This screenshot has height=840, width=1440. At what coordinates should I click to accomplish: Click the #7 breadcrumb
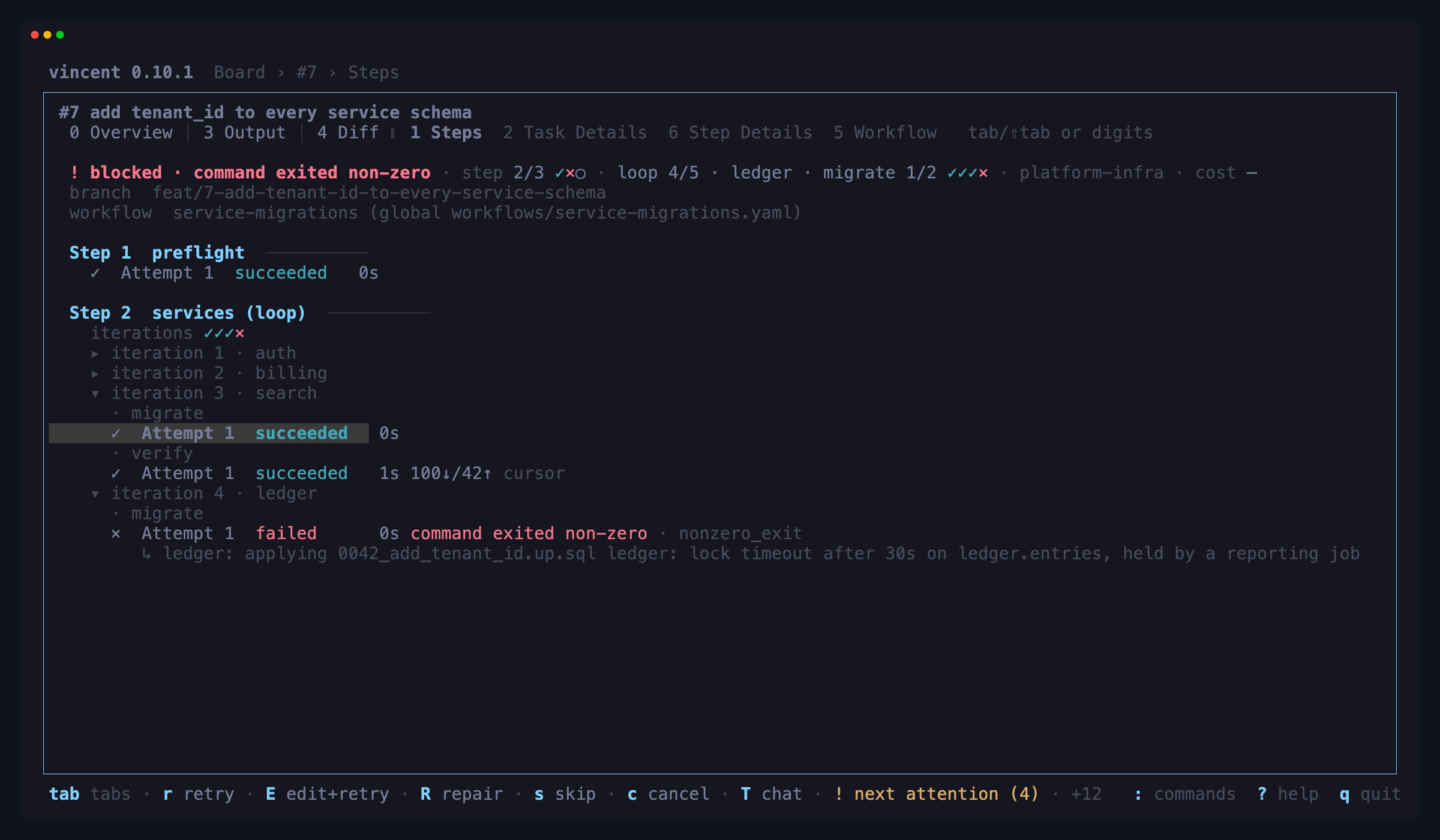click(x=306, y=73)
